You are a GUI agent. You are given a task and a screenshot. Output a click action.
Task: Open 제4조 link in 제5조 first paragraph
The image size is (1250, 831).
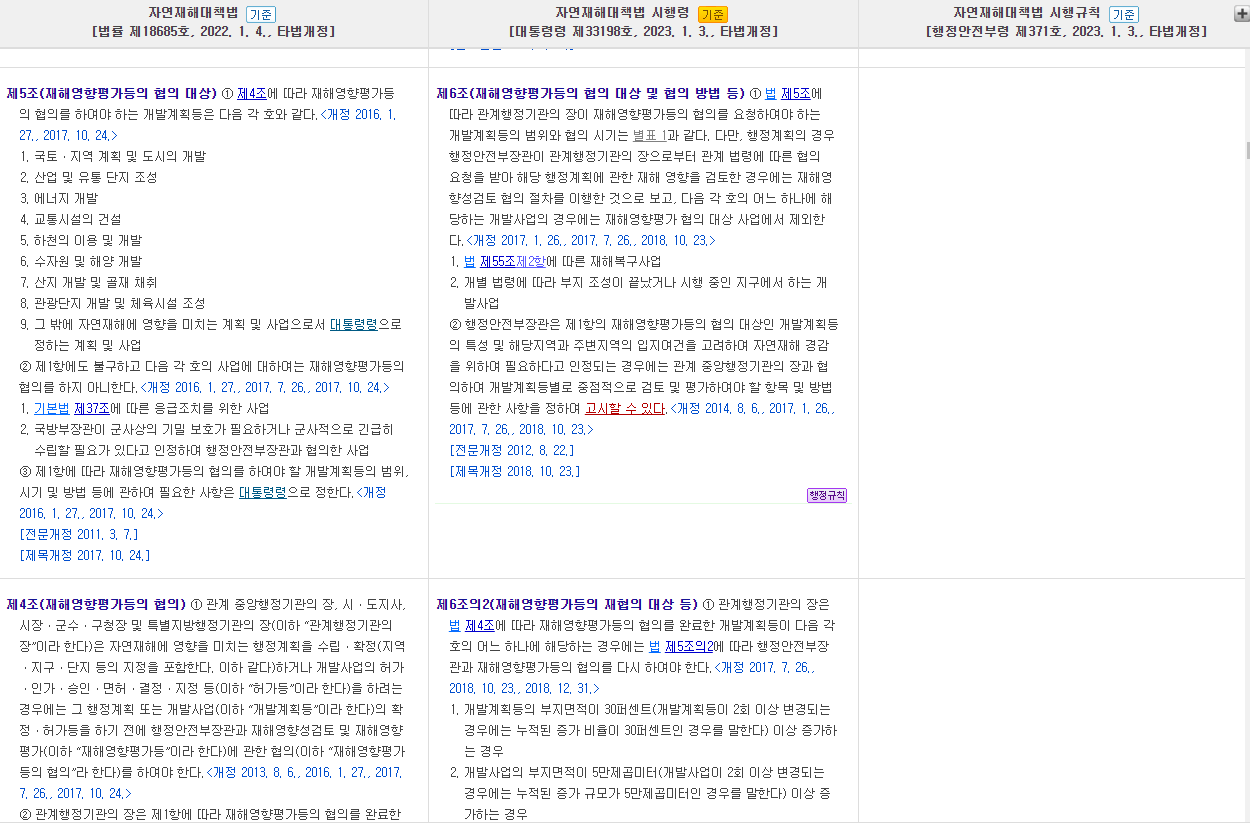pyautogui.click(x=252, y=93)
